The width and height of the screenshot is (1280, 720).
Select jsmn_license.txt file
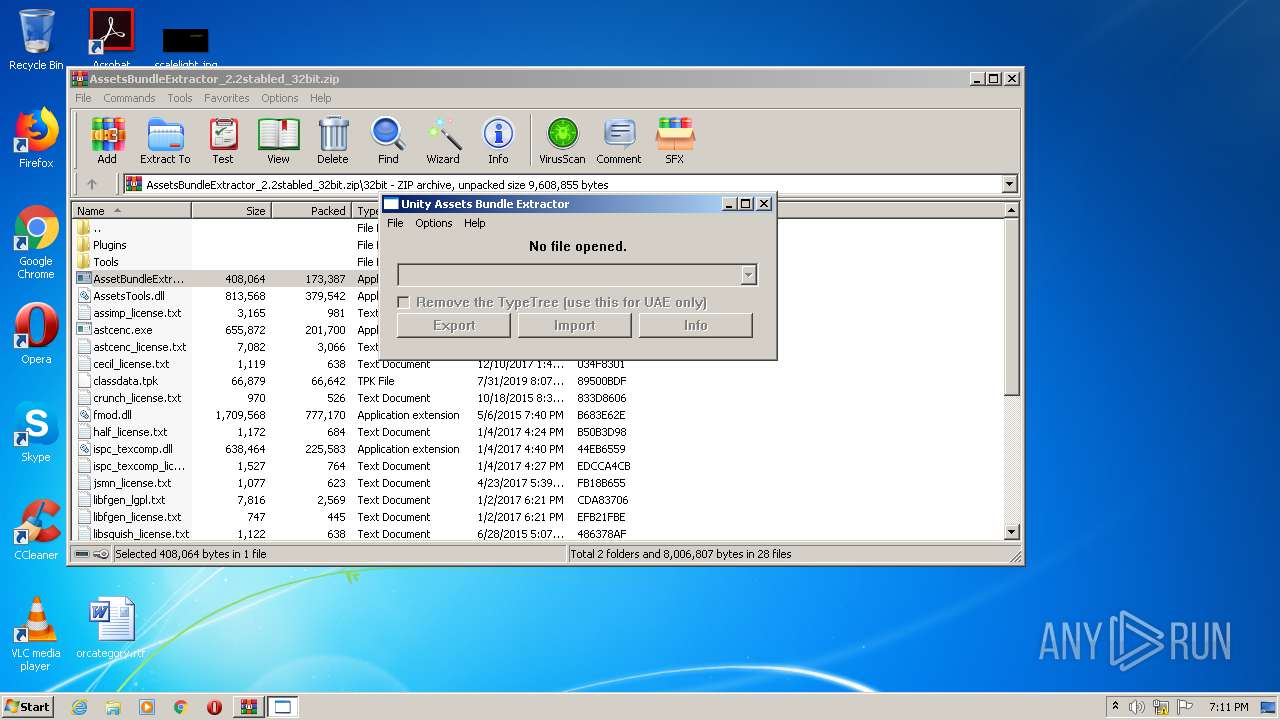132,483
